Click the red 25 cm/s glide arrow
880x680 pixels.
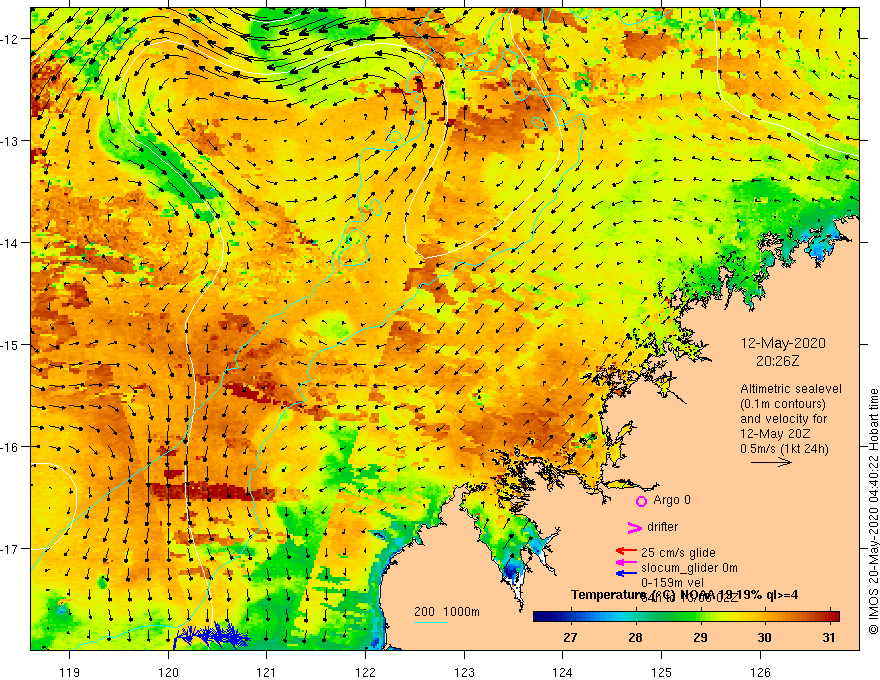626,552
